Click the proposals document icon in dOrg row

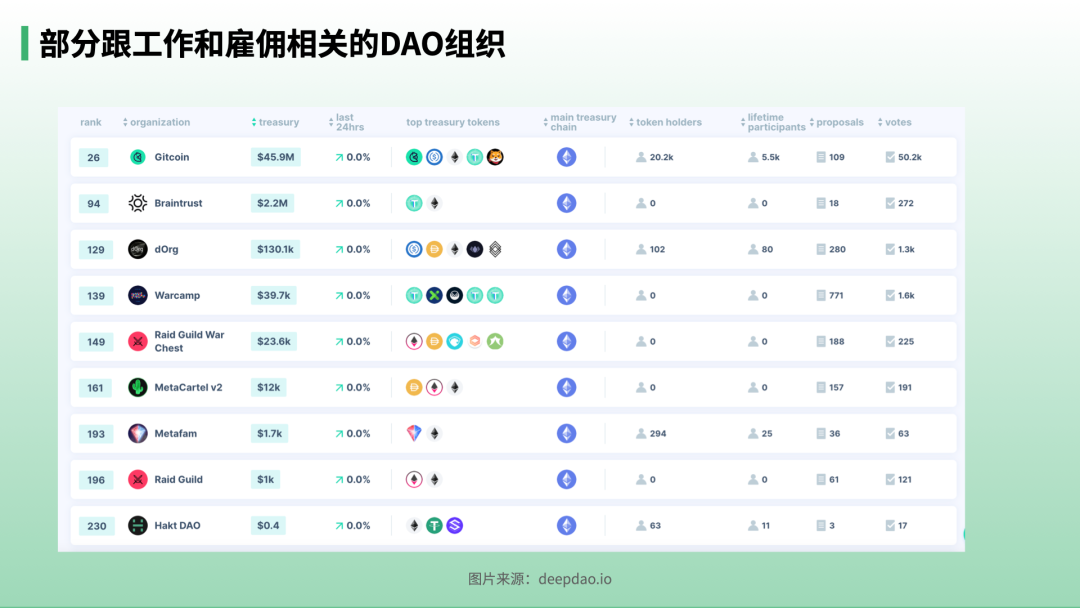click(821, 249)
